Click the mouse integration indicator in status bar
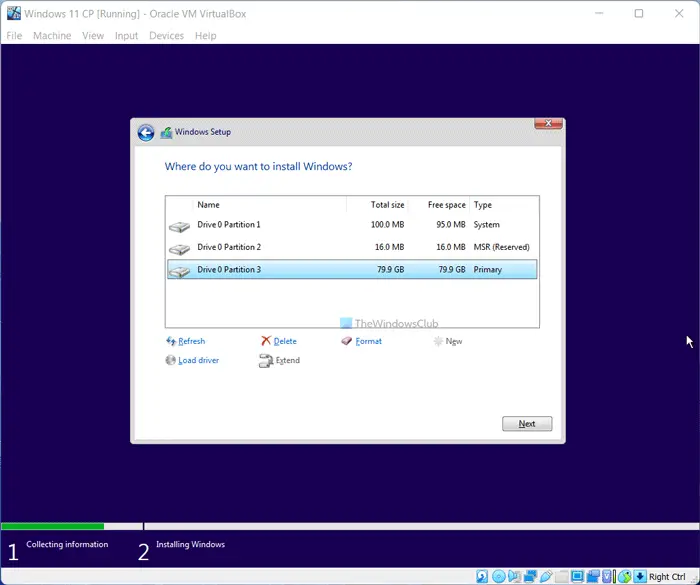Image resolution: width=700 pixels, height=585 pixels. tap(625, 577)
